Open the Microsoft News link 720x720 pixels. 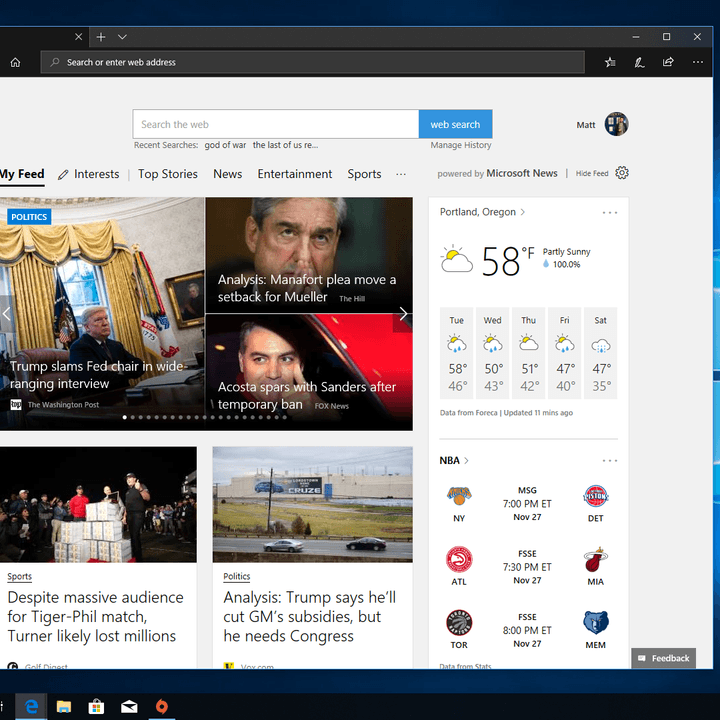(x=522, y=173)
